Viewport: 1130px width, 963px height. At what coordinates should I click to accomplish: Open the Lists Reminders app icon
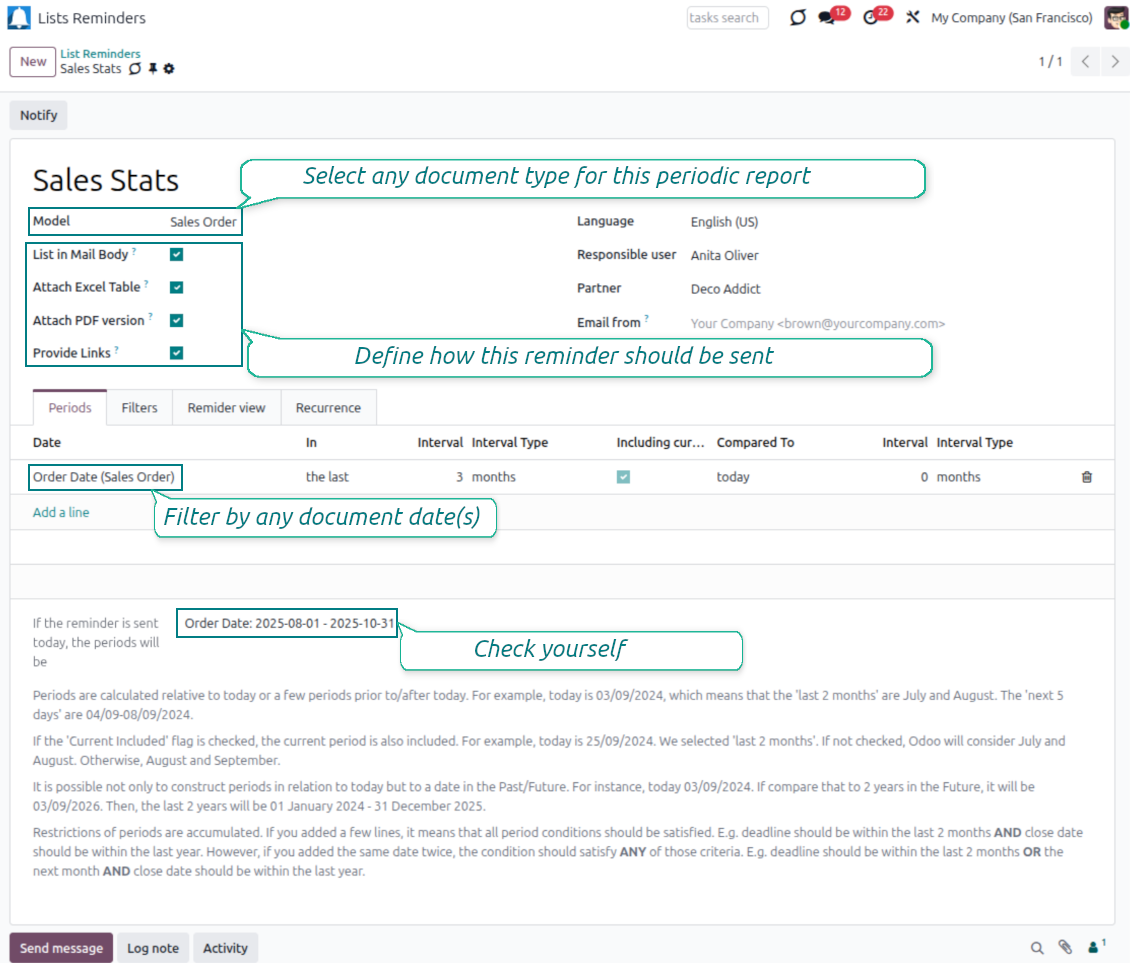coord(19,18)
